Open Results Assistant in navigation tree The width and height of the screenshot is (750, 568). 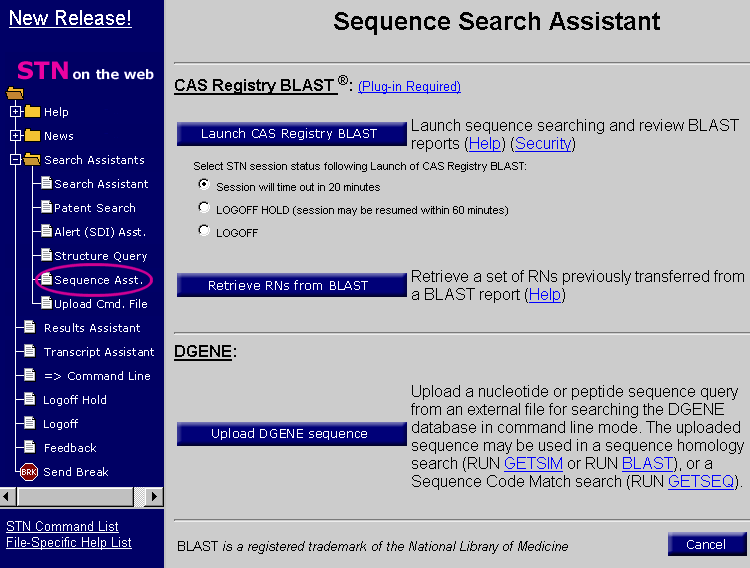click(92, 328)
